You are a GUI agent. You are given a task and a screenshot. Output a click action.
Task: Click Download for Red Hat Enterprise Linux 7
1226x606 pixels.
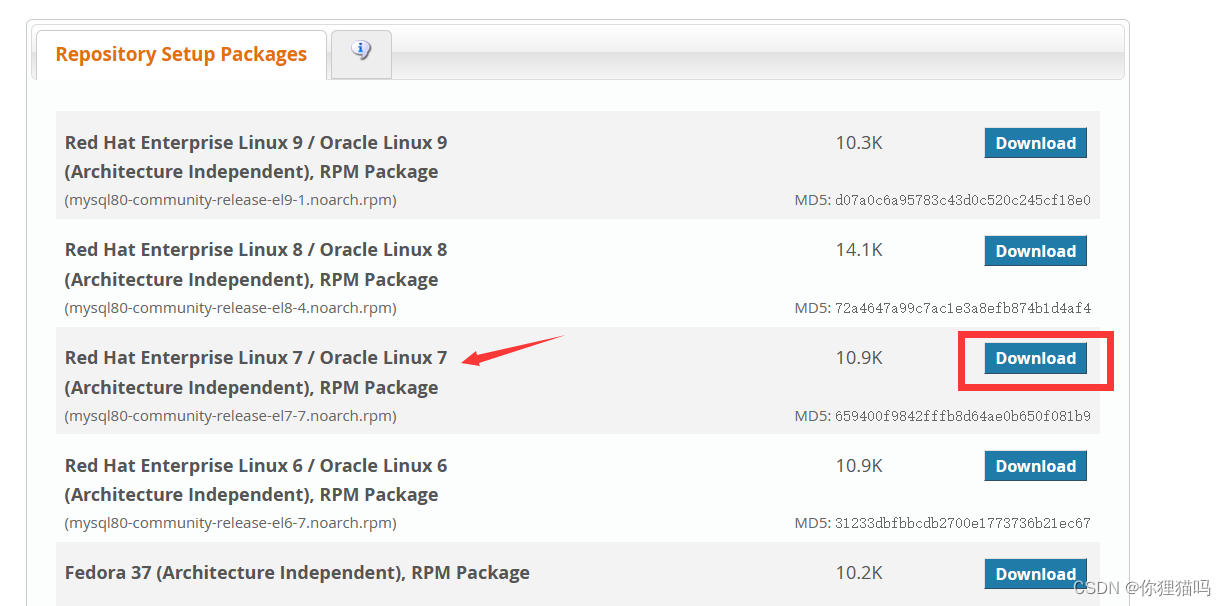1035,358
